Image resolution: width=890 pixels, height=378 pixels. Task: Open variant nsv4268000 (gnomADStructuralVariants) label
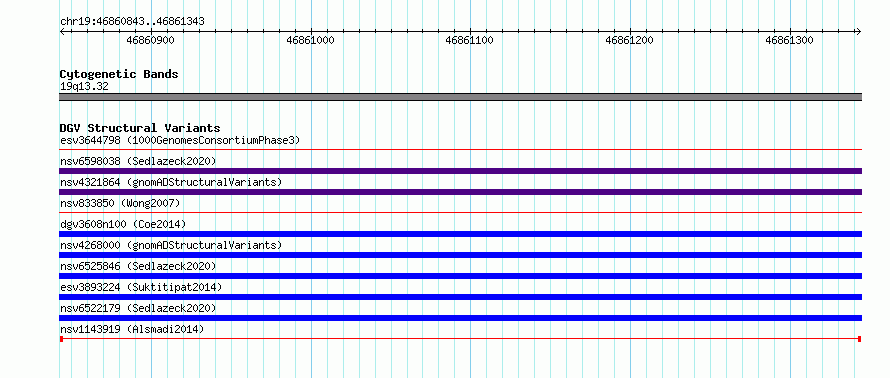point(171,245)
